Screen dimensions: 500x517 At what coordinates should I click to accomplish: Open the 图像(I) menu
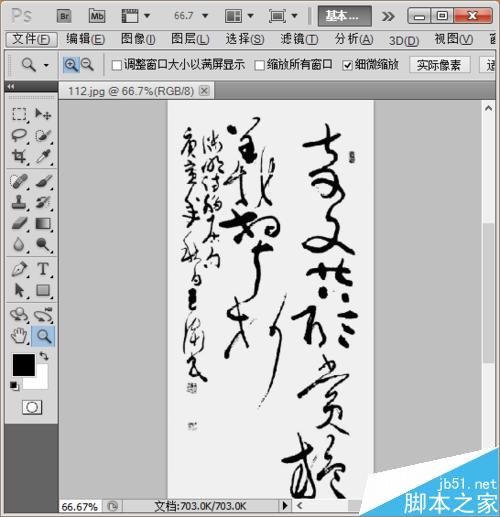tap(138, 39)
